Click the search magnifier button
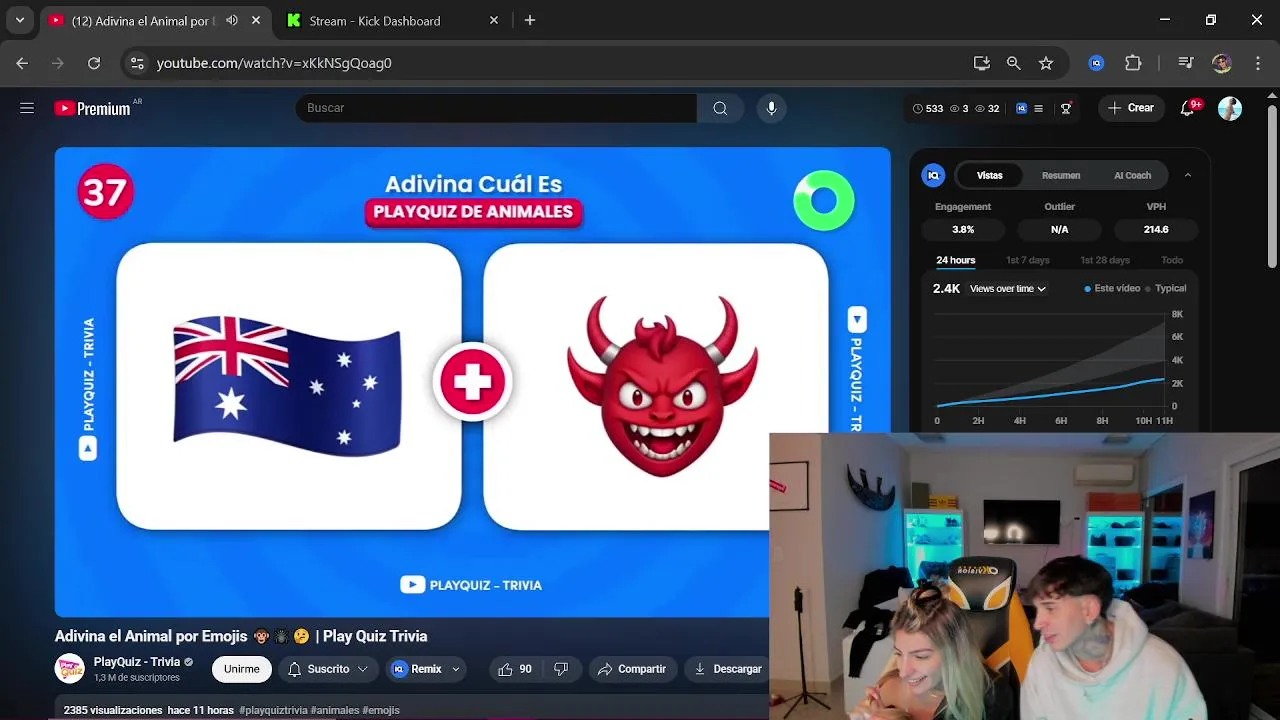Image resolution: width=1280 pixels, height=720 pixels. click(x=720, y=108)
